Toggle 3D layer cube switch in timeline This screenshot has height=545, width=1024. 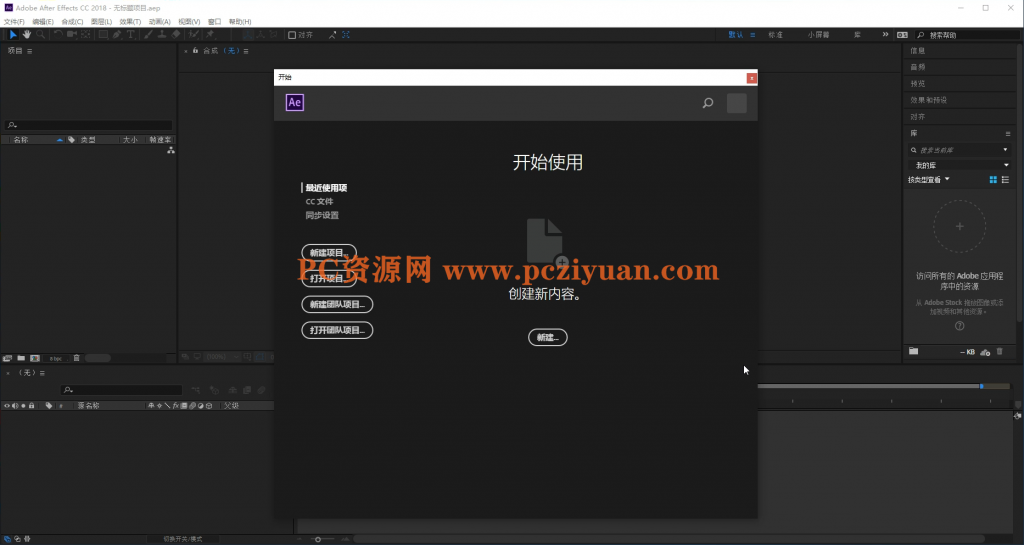208,405
